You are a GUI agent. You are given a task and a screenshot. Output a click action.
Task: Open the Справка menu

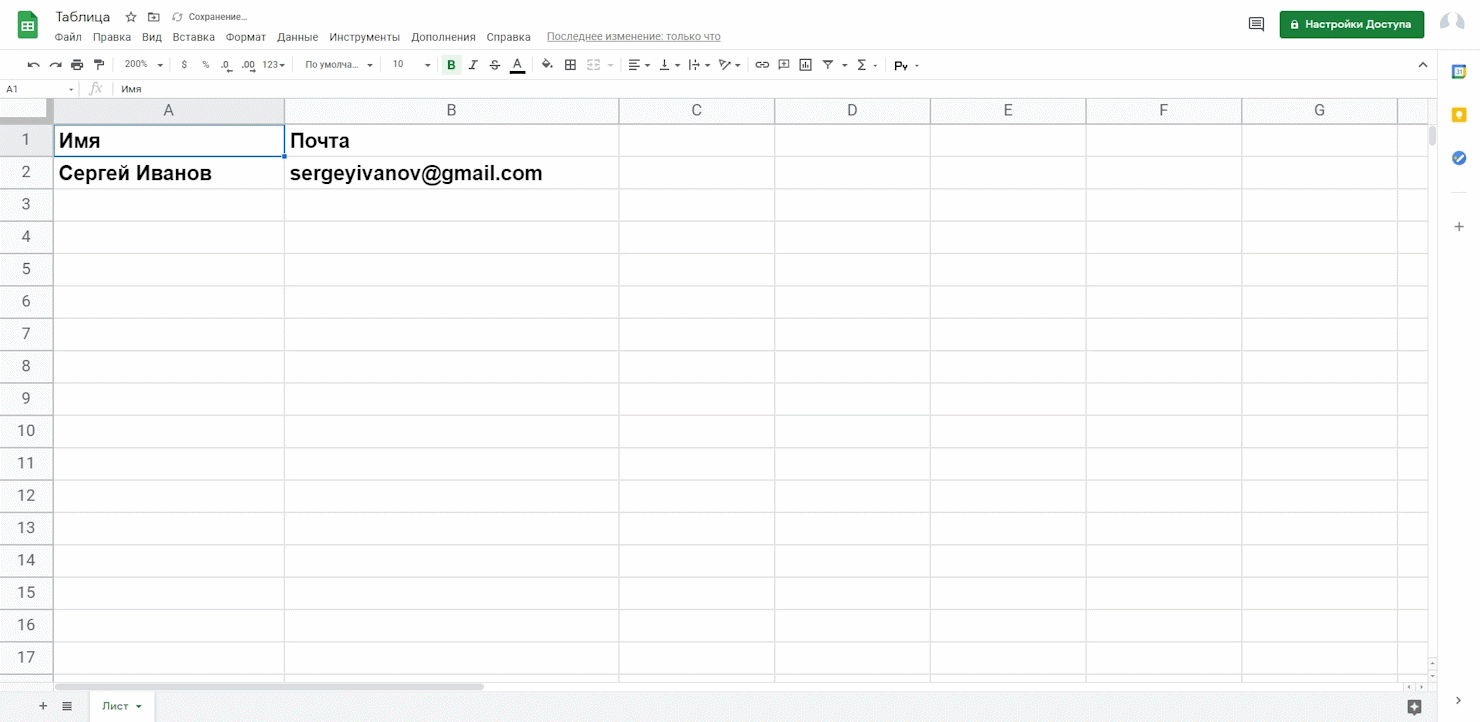click(x=509, y=37)
